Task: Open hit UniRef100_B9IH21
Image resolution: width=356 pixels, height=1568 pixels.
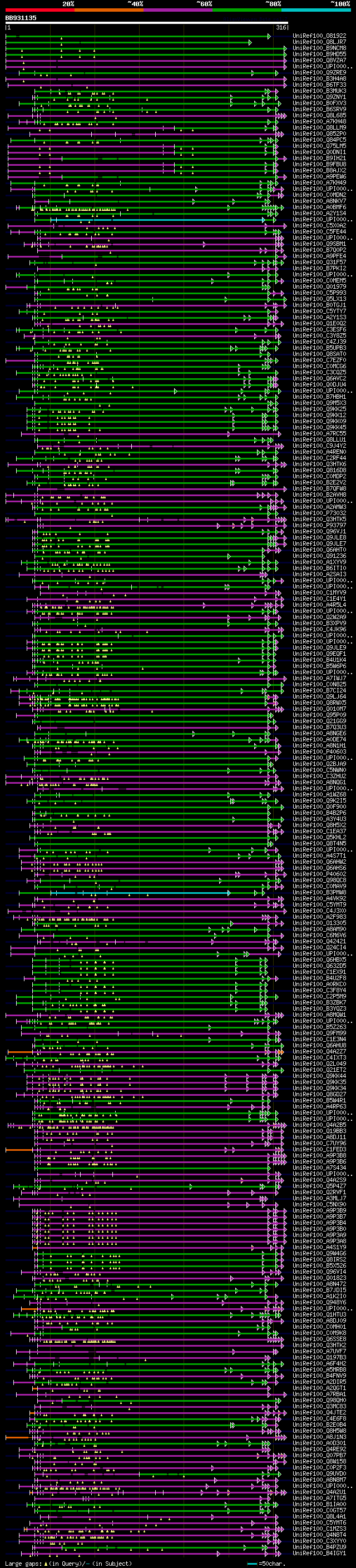Action: [x=319, y=159]
